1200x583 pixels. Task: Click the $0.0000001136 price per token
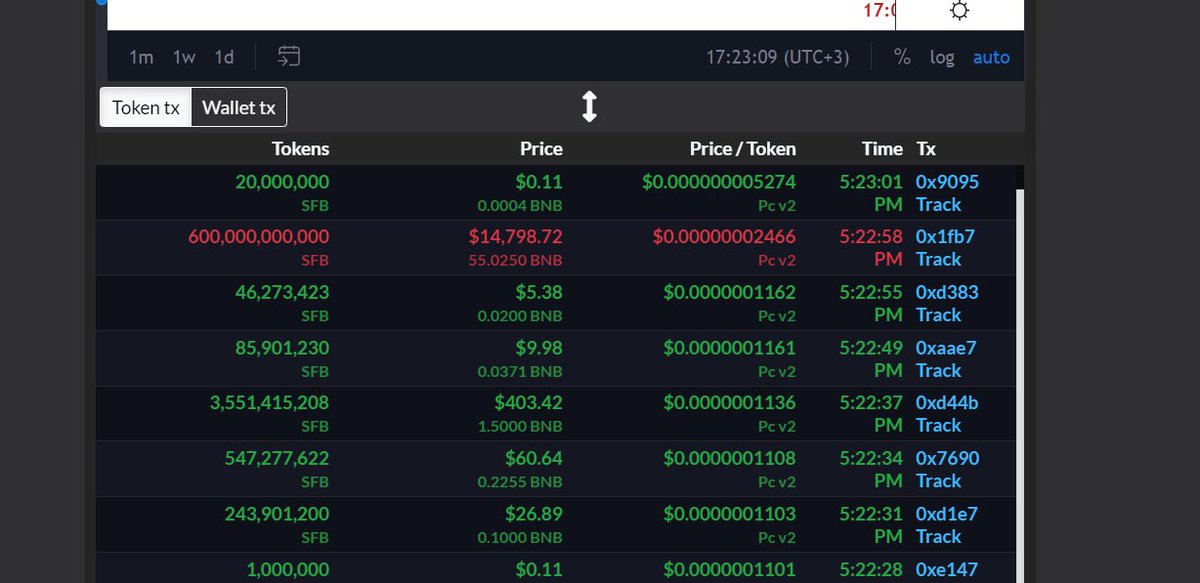pyautogui.click(x=730, y=403)
